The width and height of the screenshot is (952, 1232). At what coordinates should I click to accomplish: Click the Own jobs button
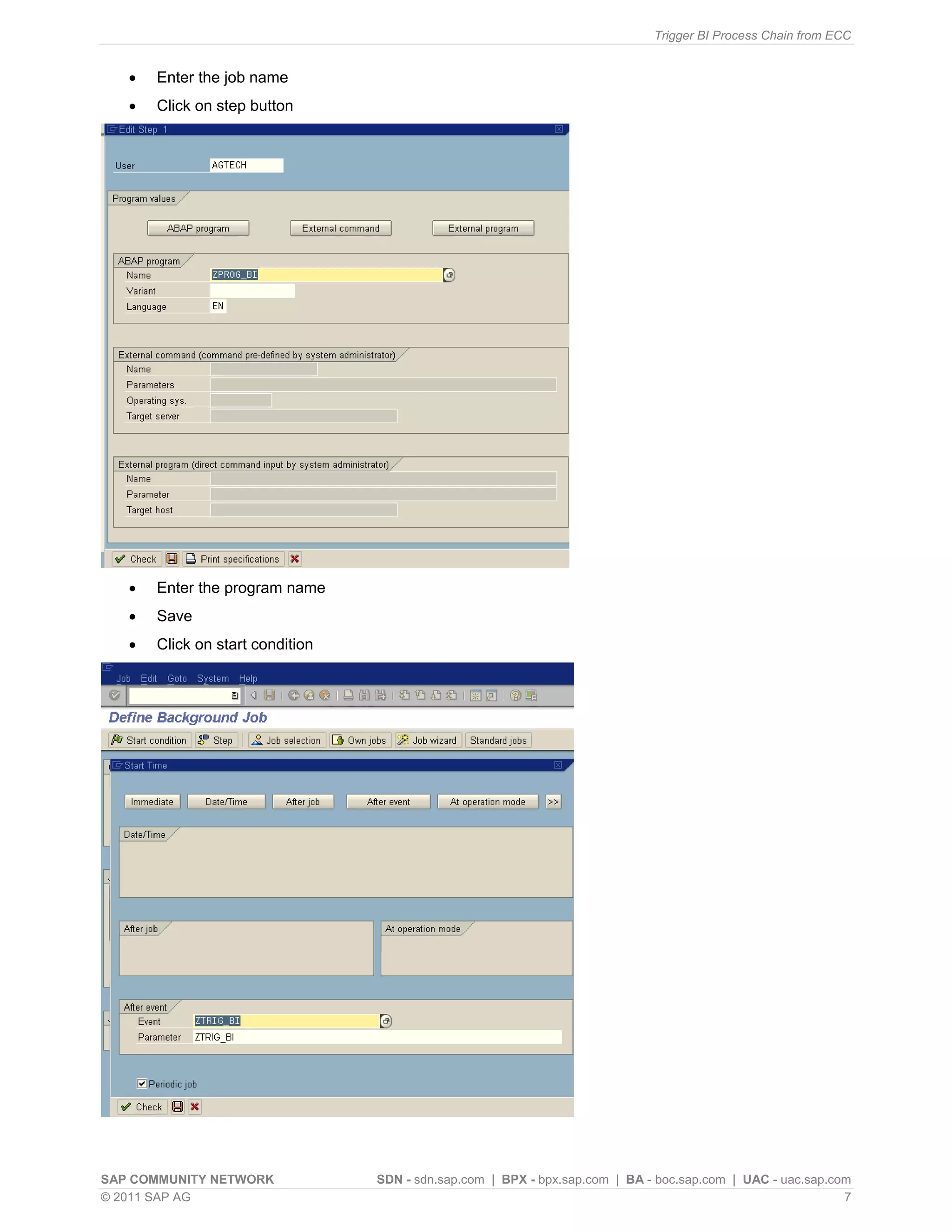click(360, 740)
